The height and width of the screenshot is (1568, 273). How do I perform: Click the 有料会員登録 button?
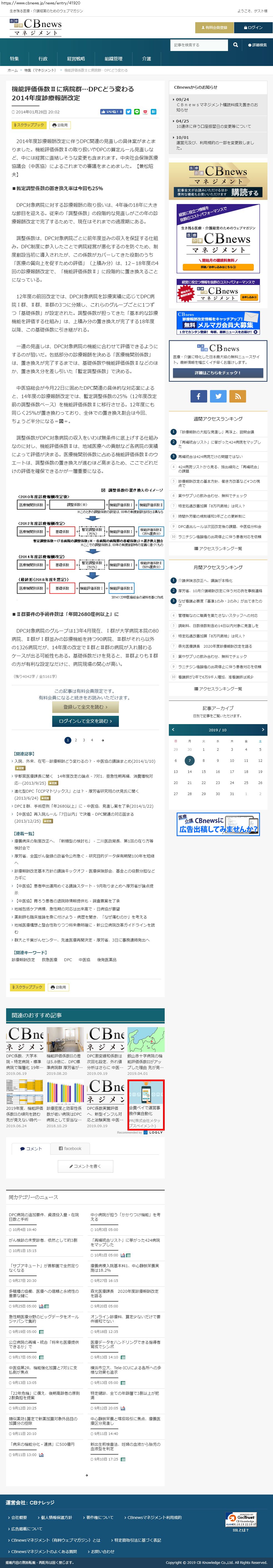214,27
